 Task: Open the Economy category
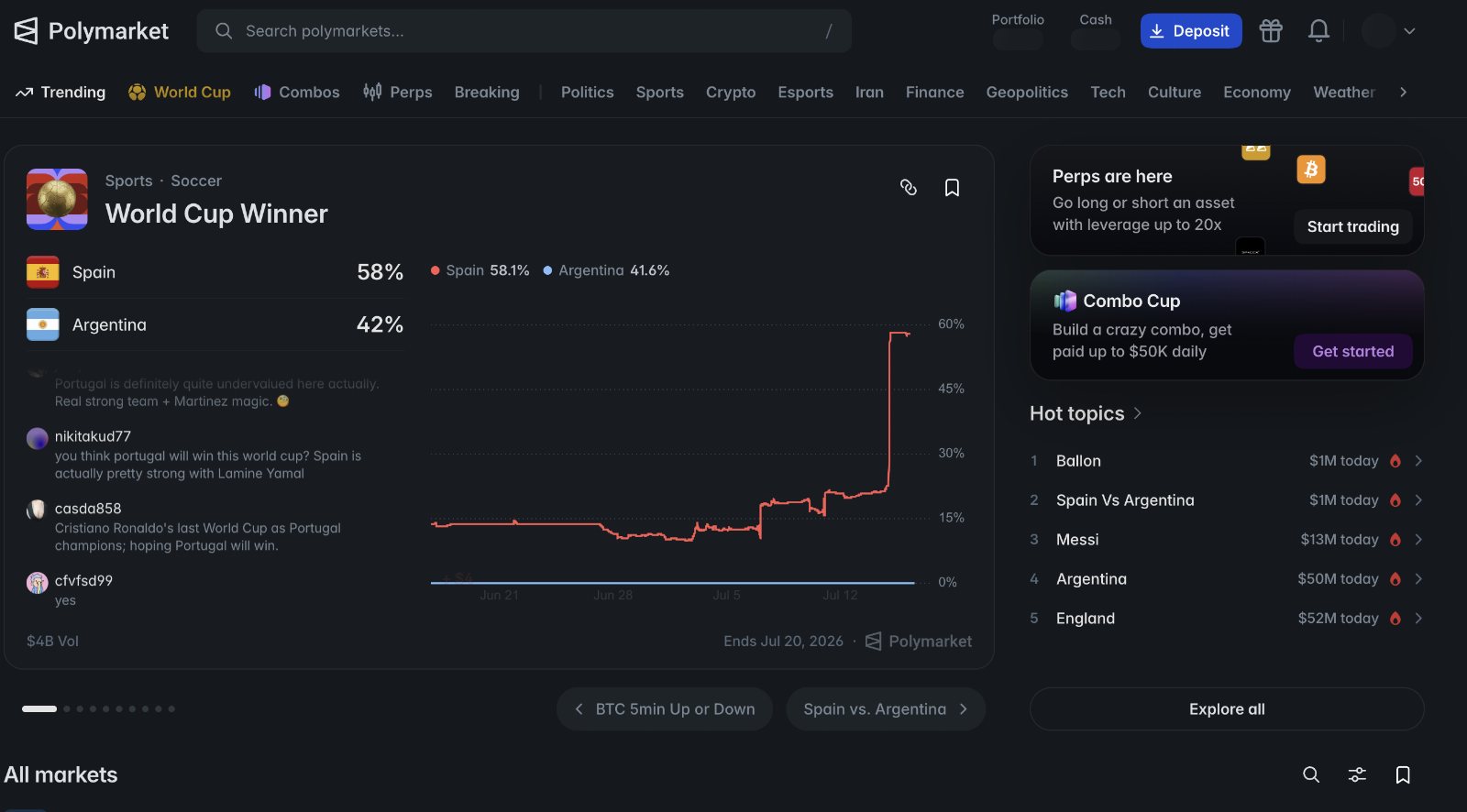coord(1257,93)
